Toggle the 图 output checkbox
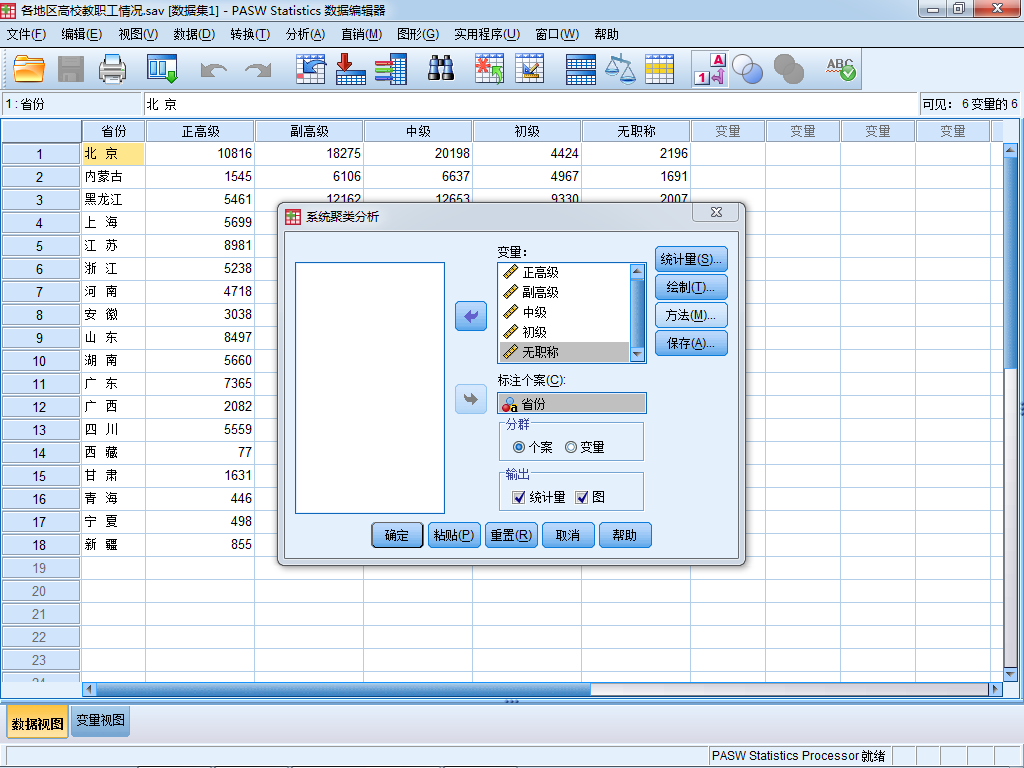Screen dimensions: 1024x768 pyautogui.click(x=581, y=498)
